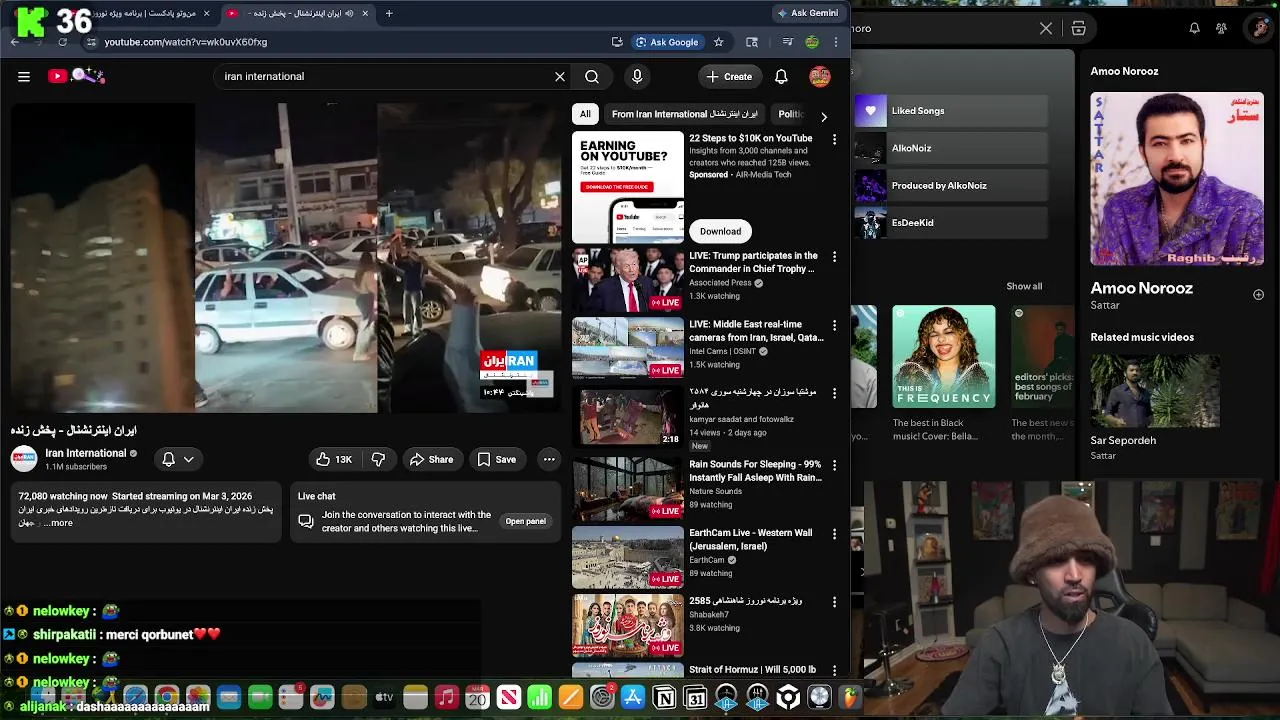This screenshot has height=720, width=1280.
Task: Open Ask Gemini in Chrome
Action: click(807, 13)
